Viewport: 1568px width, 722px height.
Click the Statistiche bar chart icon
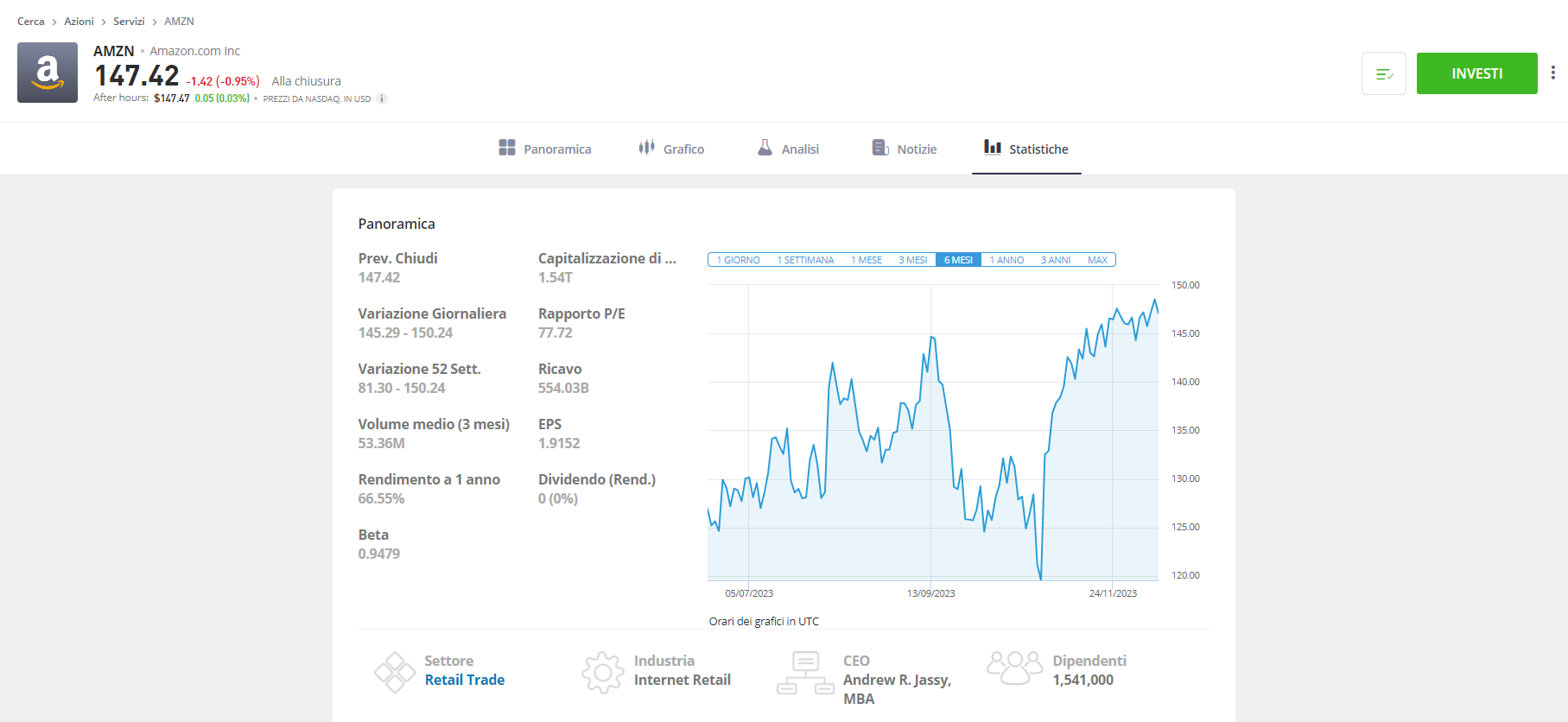[x=993, y=148]
